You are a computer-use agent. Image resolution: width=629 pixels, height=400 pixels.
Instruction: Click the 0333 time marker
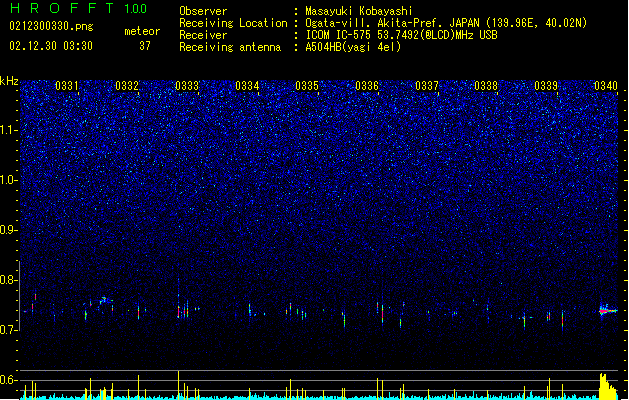click(x=187, y=86)
